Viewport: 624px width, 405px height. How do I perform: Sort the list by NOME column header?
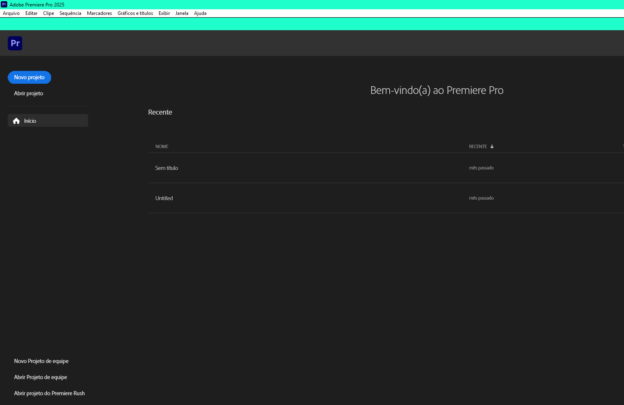162,146
